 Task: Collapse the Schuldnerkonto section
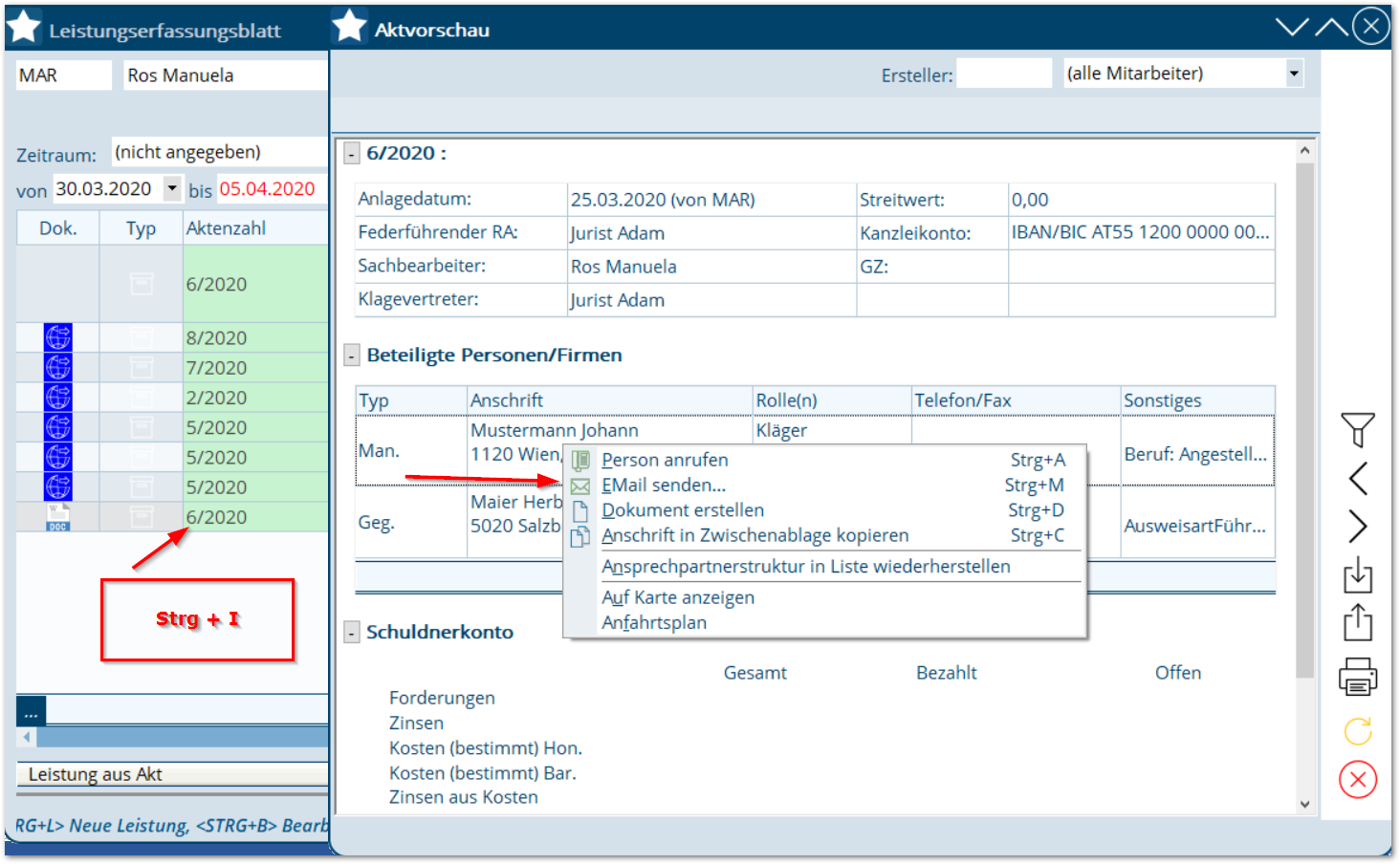coord(352,633)
